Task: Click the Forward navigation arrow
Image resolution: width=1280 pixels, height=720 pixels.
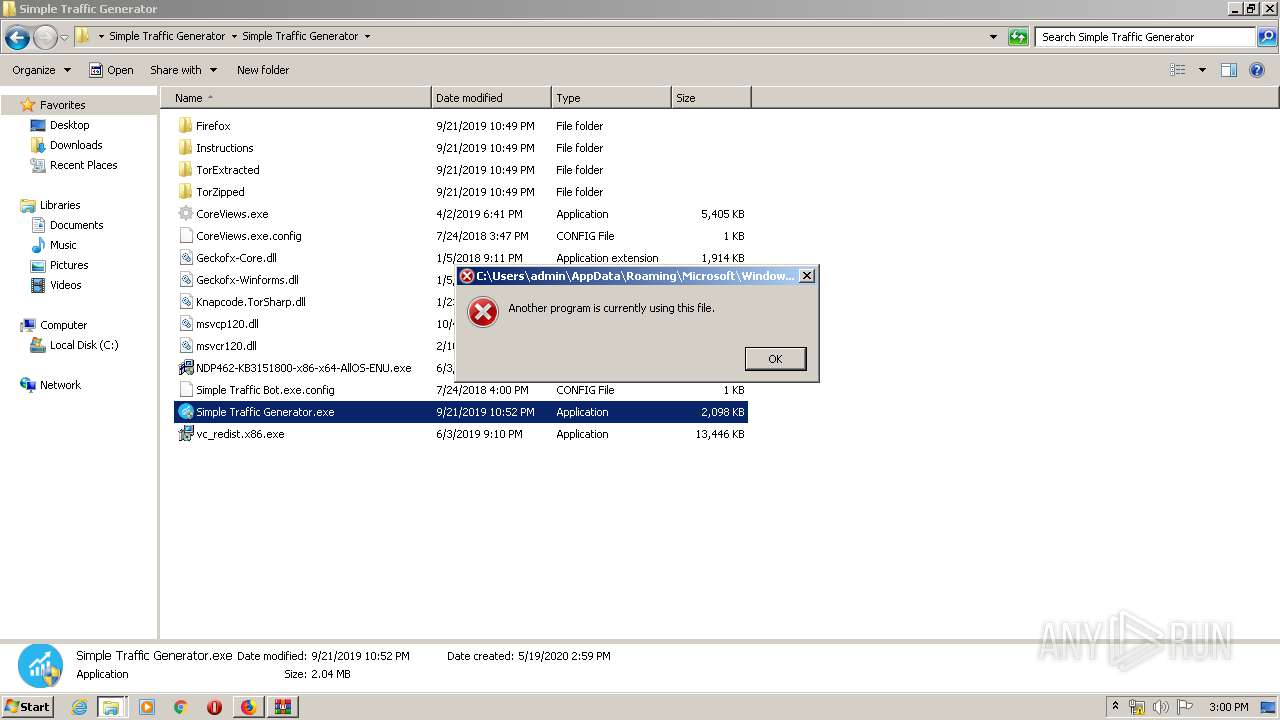Action: pyautogui.click(x=45, y=38)
